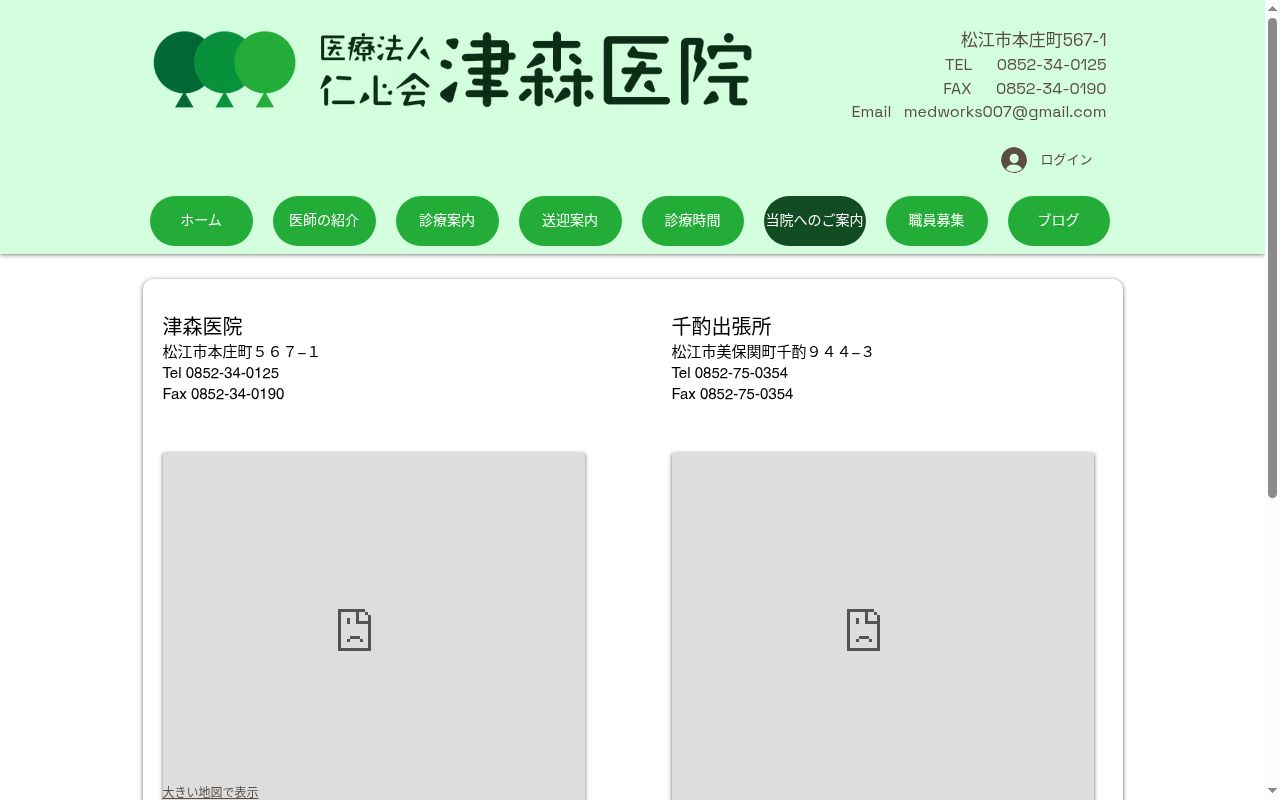The width and height of the screenshot is (1280, 800).
Task: Select 当院へのご案内 menu item
Action: [815, 221]
